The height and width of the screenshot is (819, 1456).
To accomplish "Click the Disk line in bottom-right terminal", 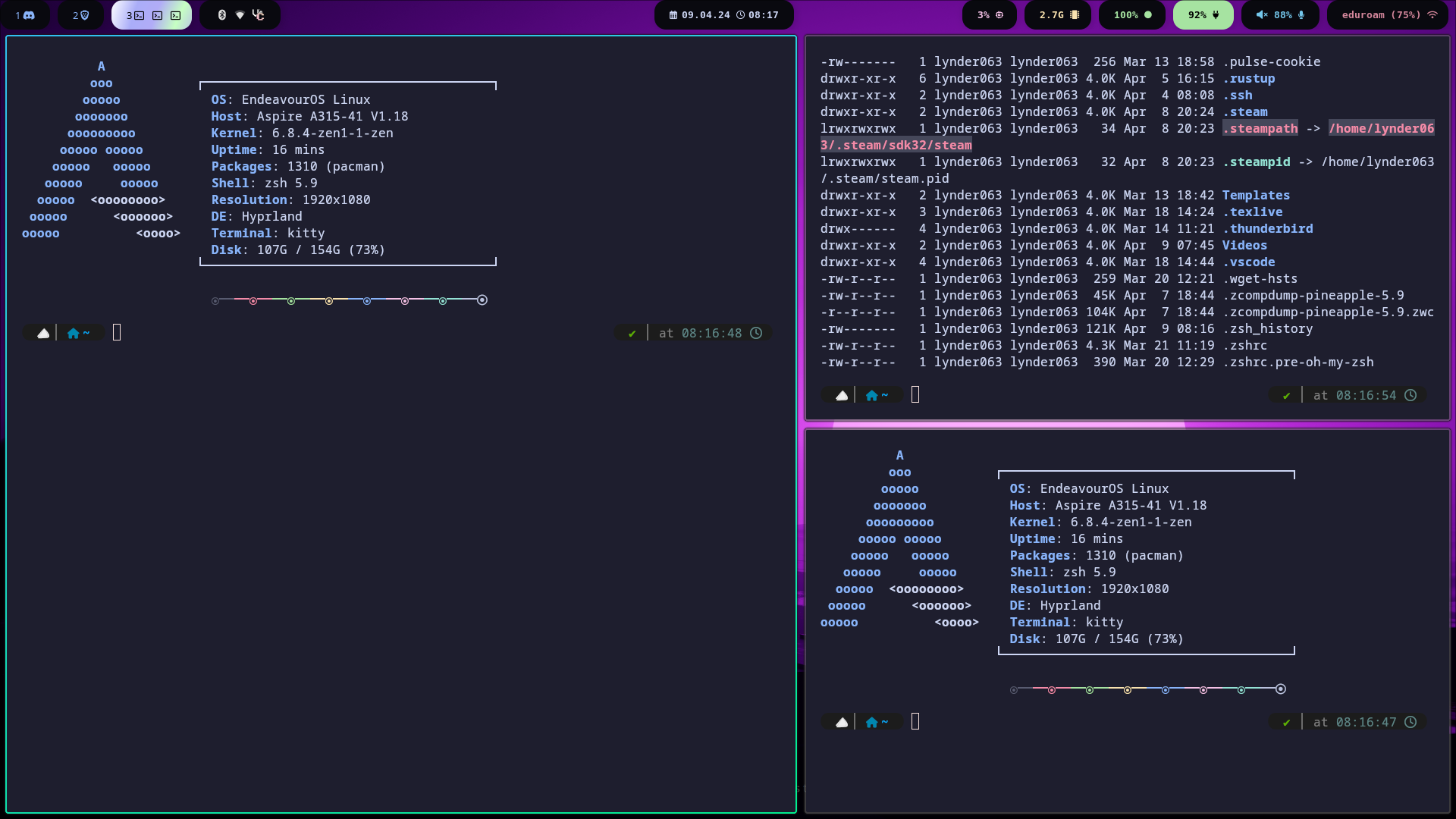I will pos(1097,639).
